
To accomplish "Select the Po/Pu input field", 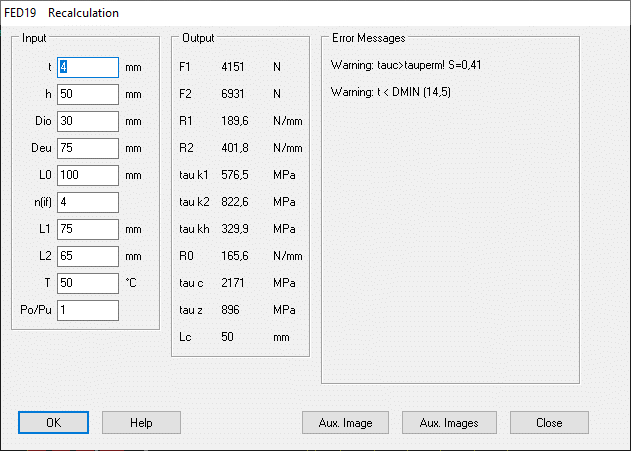I will tap(88, 310).
